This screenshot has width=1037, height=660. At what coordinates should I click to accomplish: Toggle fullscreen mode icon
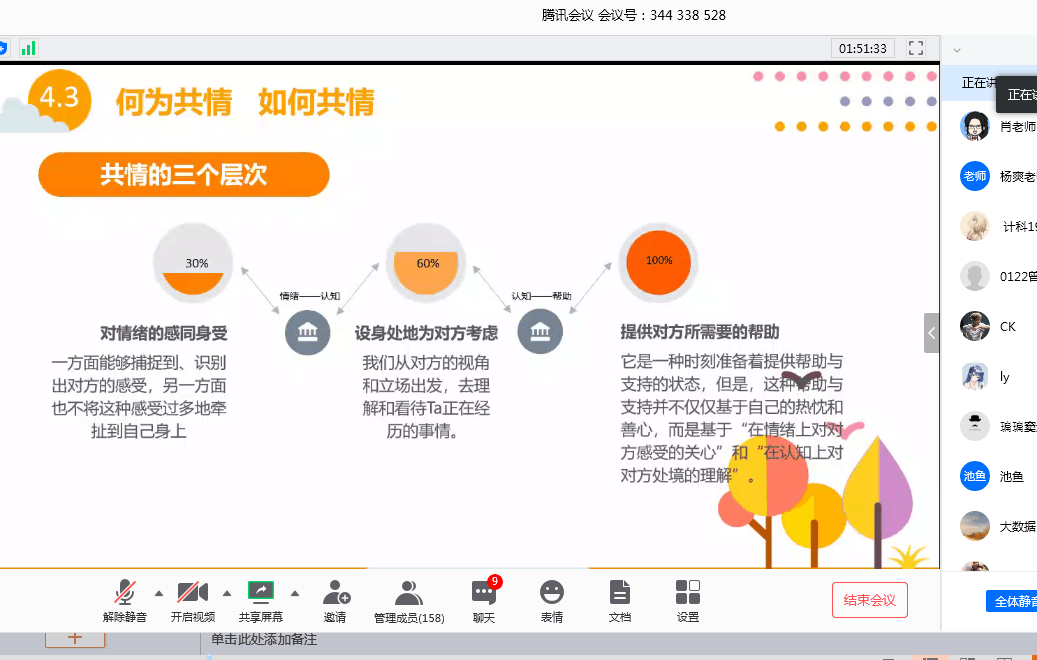click(916, 48)
